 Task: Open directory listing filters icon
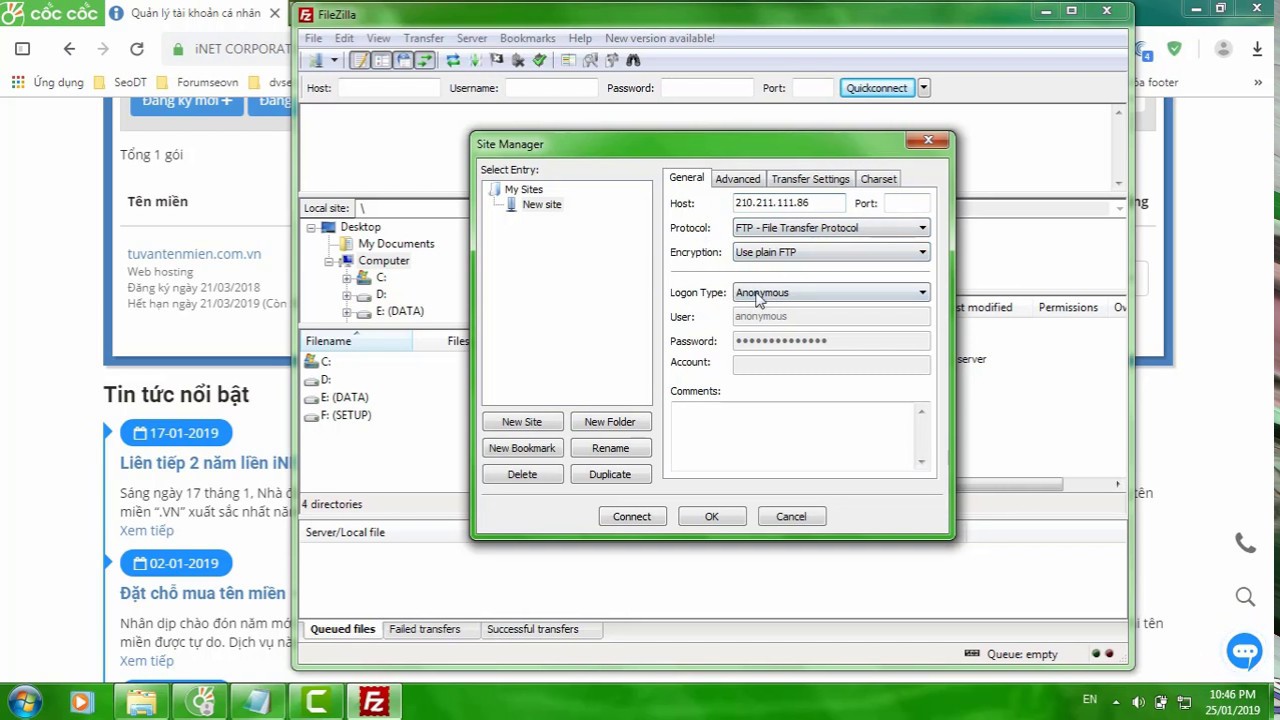click(567, 61)
